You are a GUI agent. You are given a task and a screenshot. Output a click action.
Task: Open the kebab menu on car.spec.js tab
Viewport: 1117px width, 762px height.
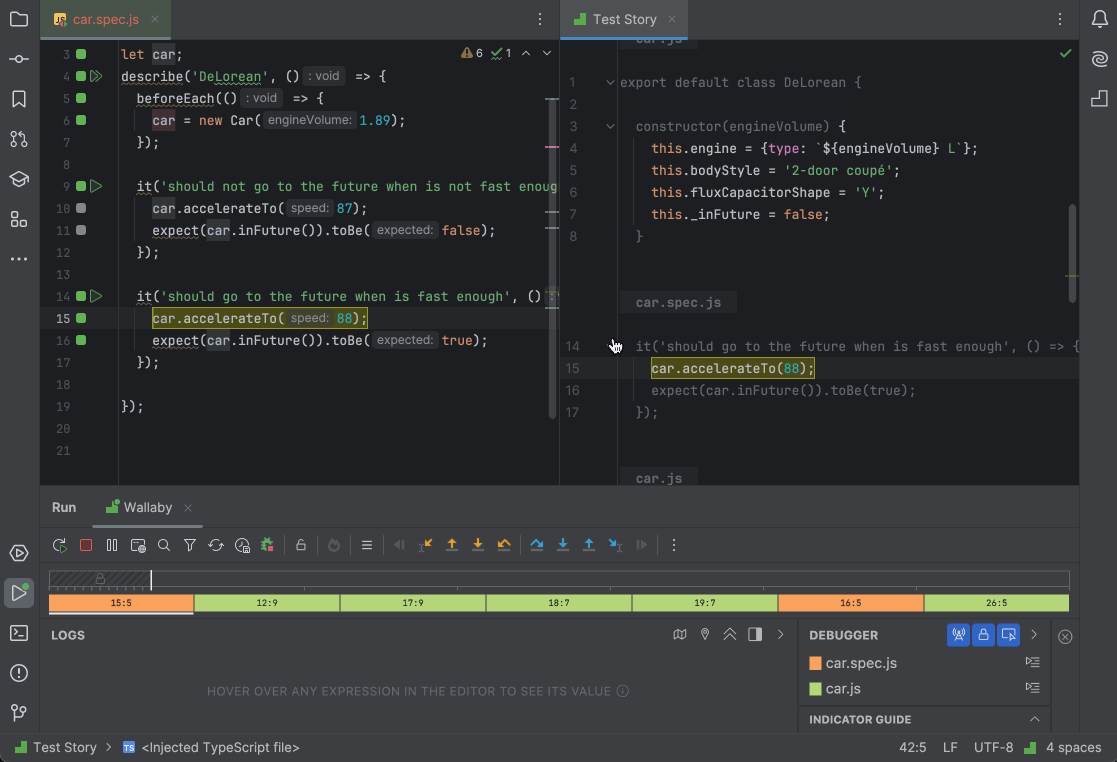pyautogui.click(x=540, y=19)
